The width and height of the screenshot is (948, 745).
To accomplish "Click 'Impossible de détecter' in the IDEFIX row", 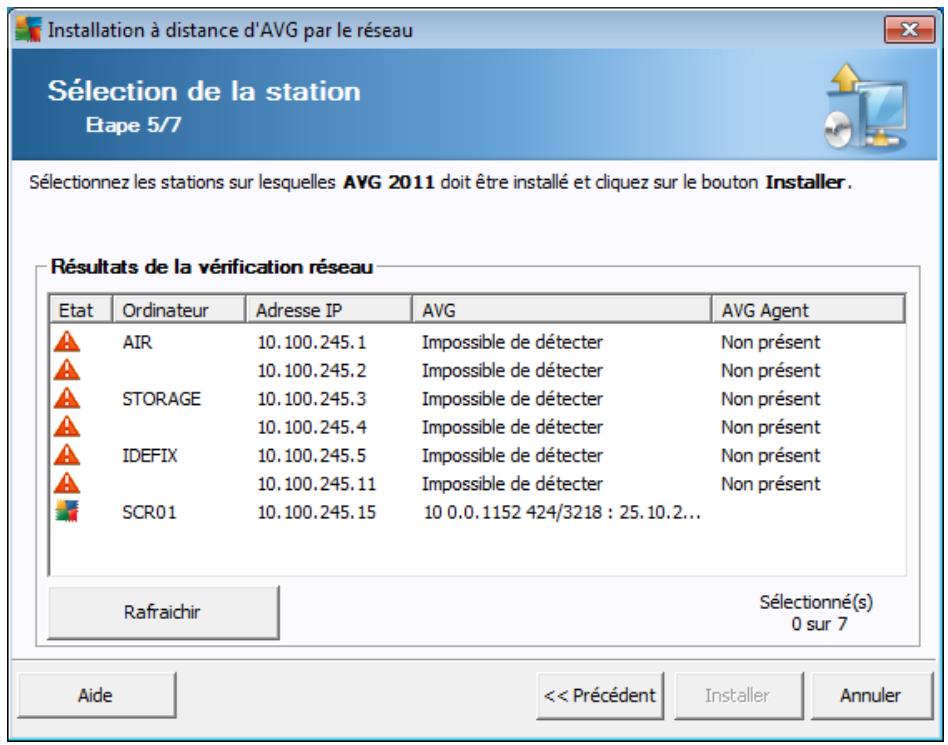I will [512, 455].
